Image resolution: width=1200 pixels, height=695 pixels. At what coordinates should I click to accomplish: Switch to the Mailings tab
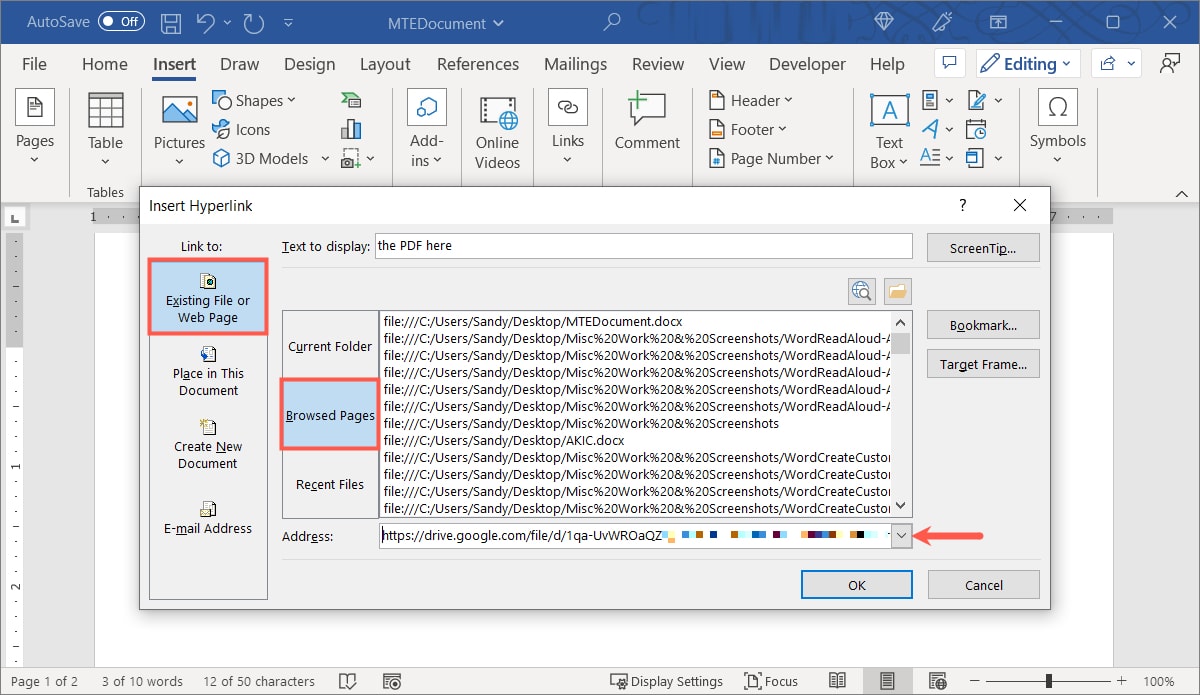click(x=575, y=64)
